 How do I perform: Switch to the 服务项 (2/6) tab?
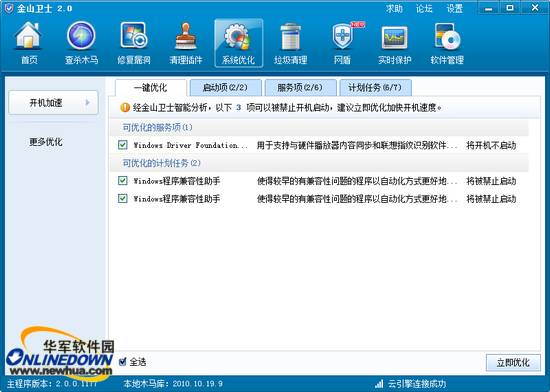tap(301, 87)
